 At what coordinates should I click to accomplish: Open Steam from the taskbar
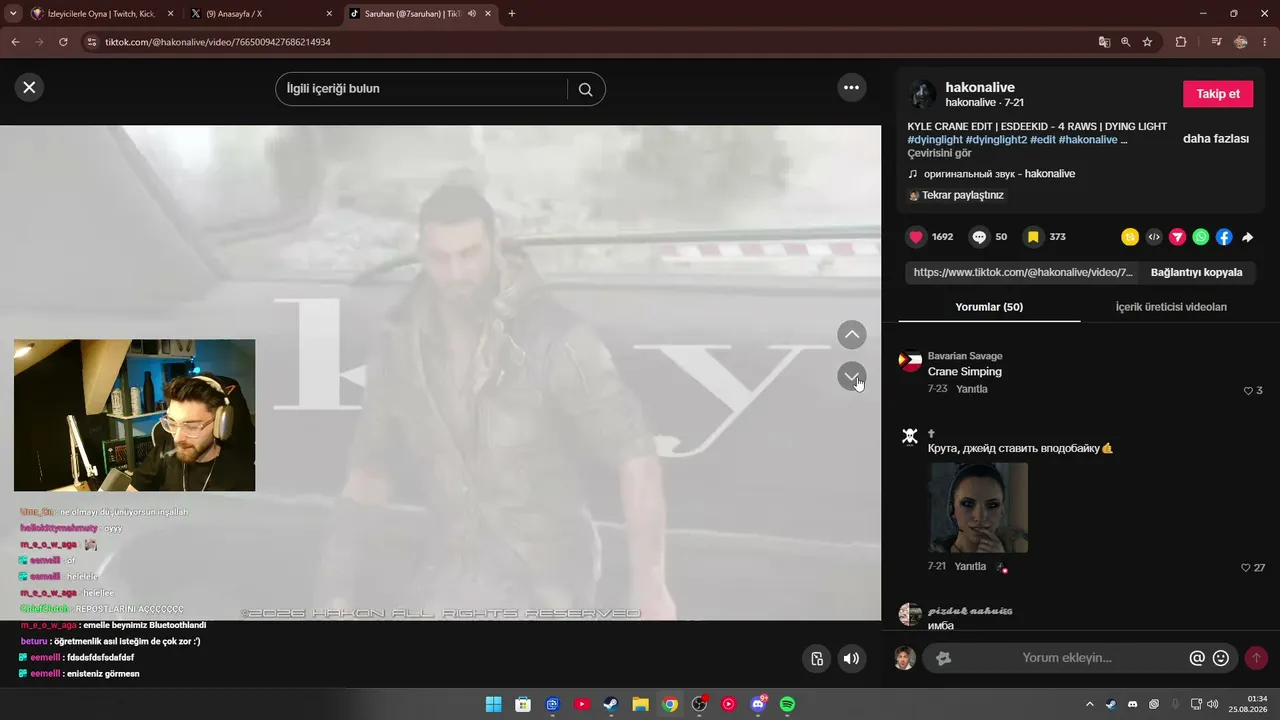coord(610,704)
